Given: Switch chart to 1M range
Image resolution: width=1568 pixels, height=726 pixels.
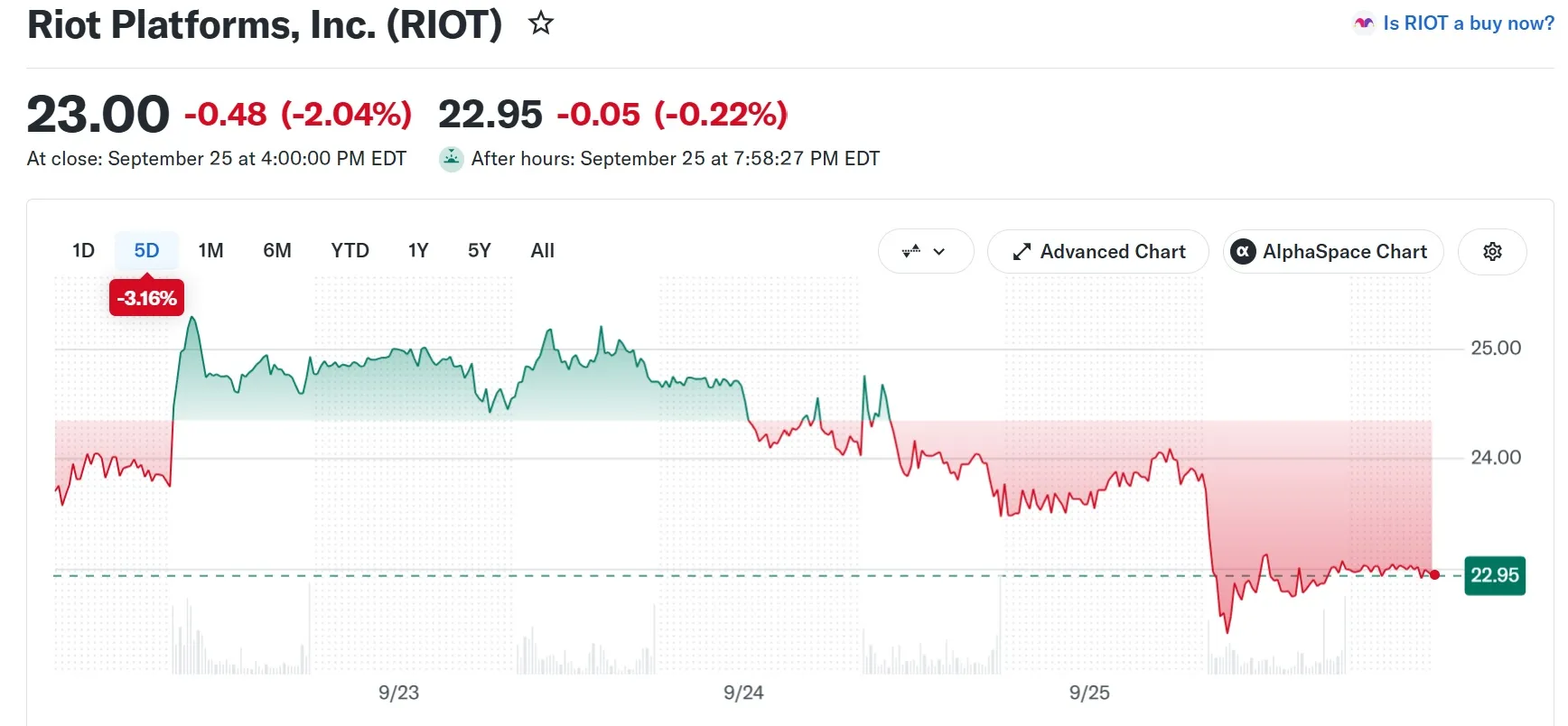Looking at the screenshot, I should click(210, 250).
